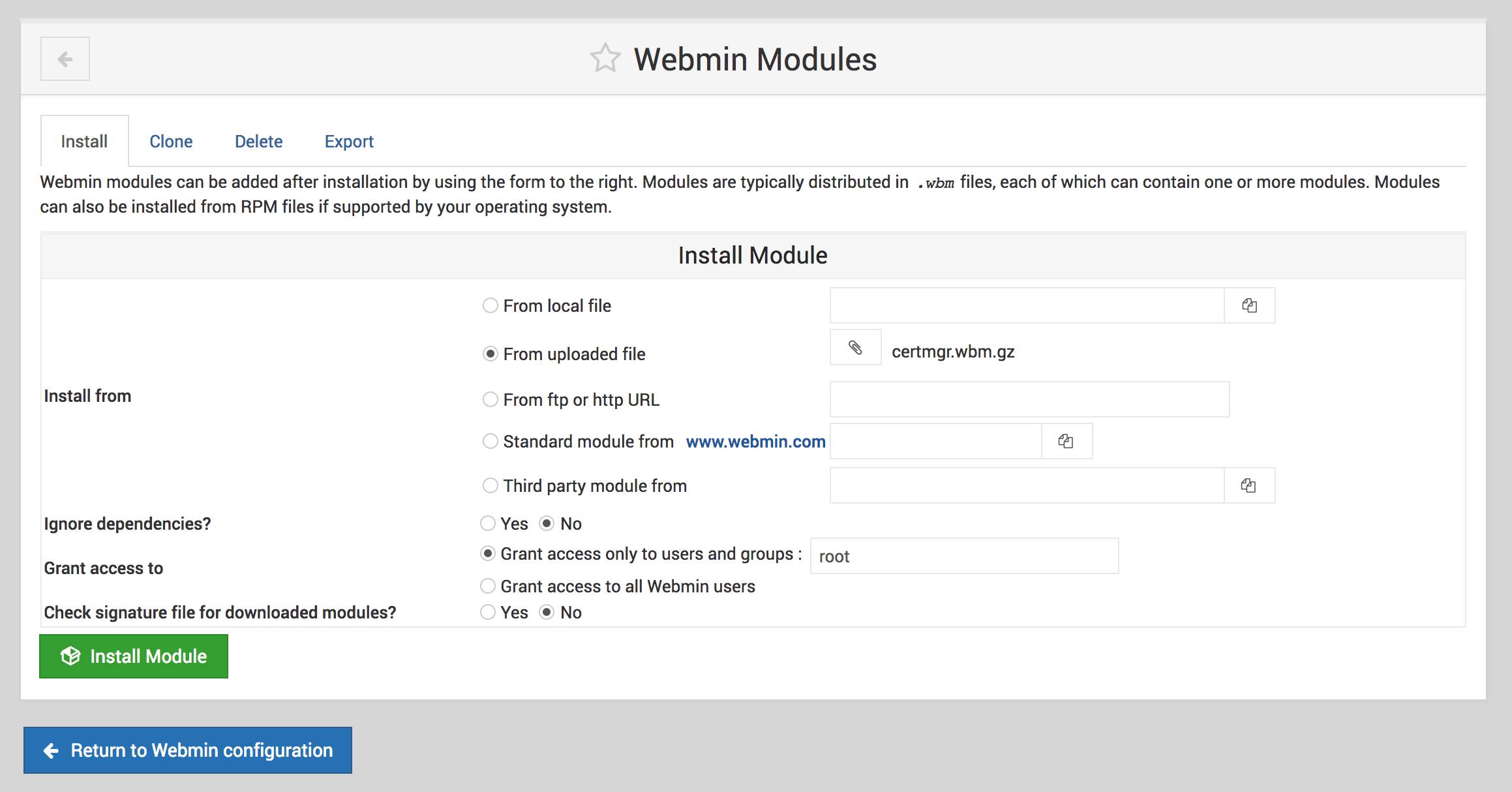Switch to the Export tab
Screen dimensions: 1512x792
click(350, 141)
